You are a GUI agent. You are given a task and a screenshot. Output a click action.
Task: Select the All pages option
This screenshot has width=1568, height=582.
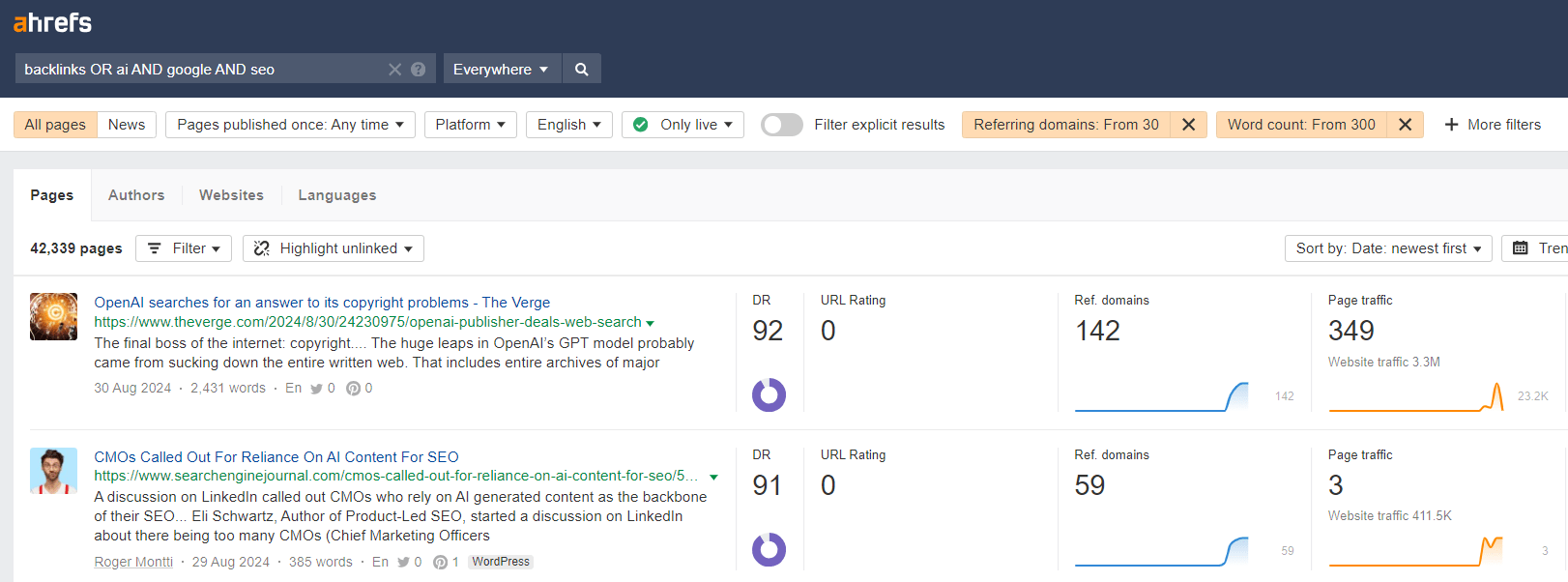(x=55, y=125)
